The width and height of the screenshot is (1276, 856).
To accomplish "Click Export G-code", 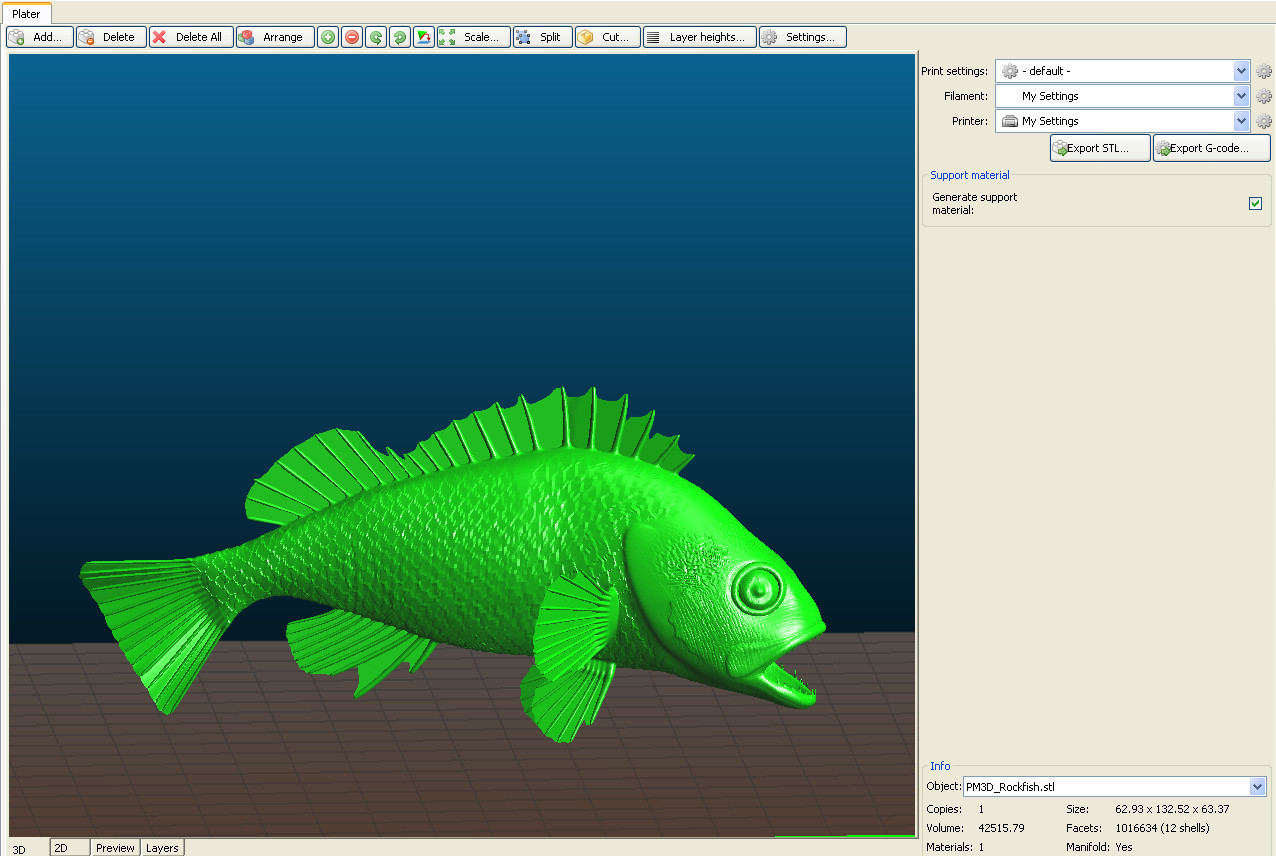I will coord(1210,147).
